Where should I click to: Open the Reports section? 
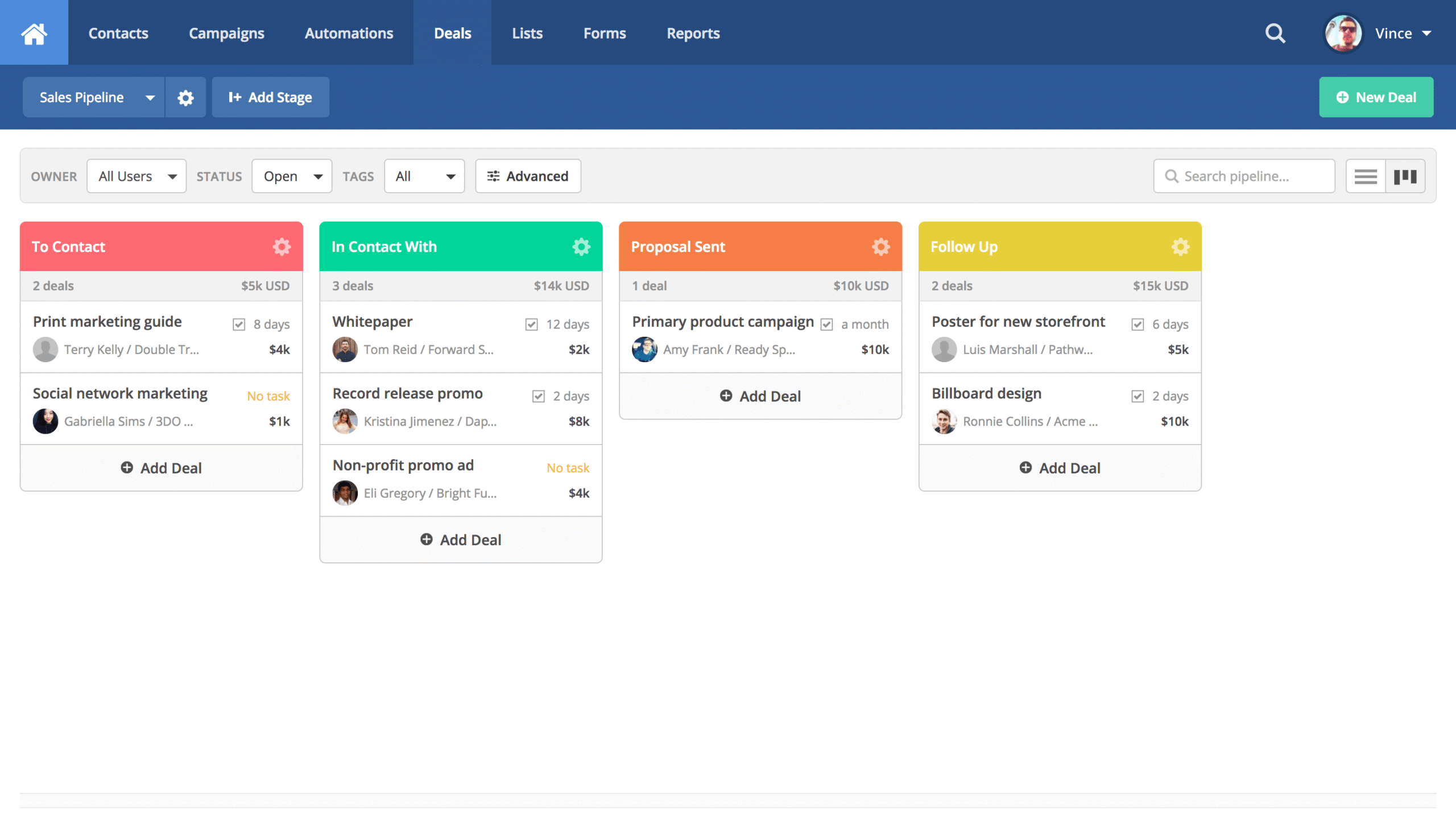click(692, 33)
